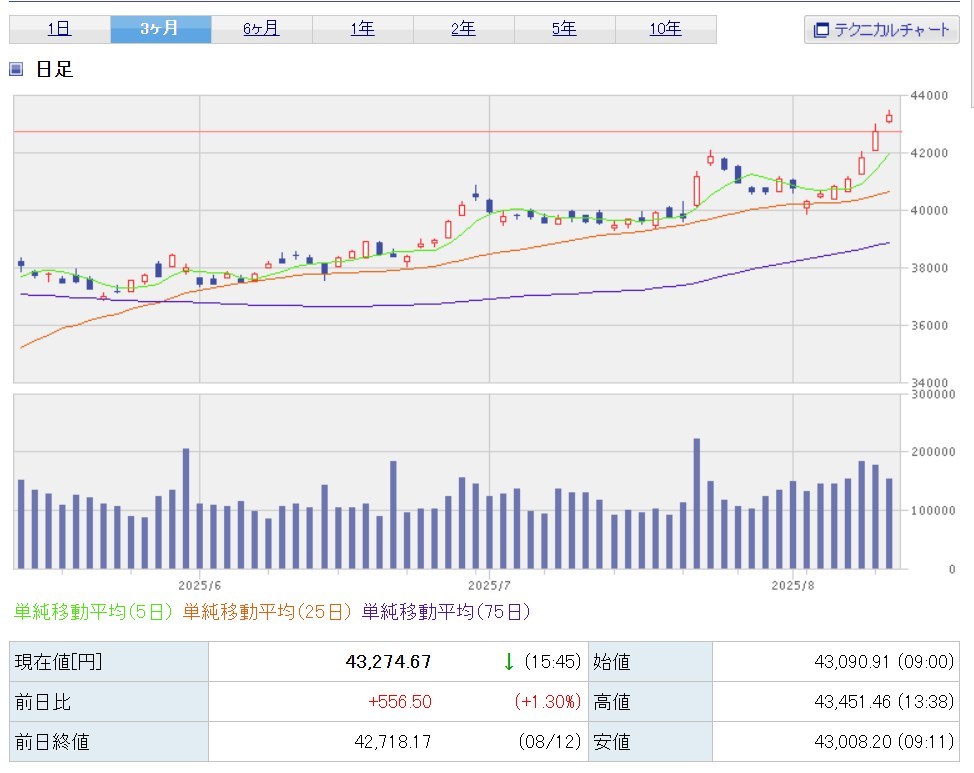This screenshot has height=773, width=974.
Task: Open the 6ヶ月 chart range
Action: pyautogui.click(x=261, y=29)
